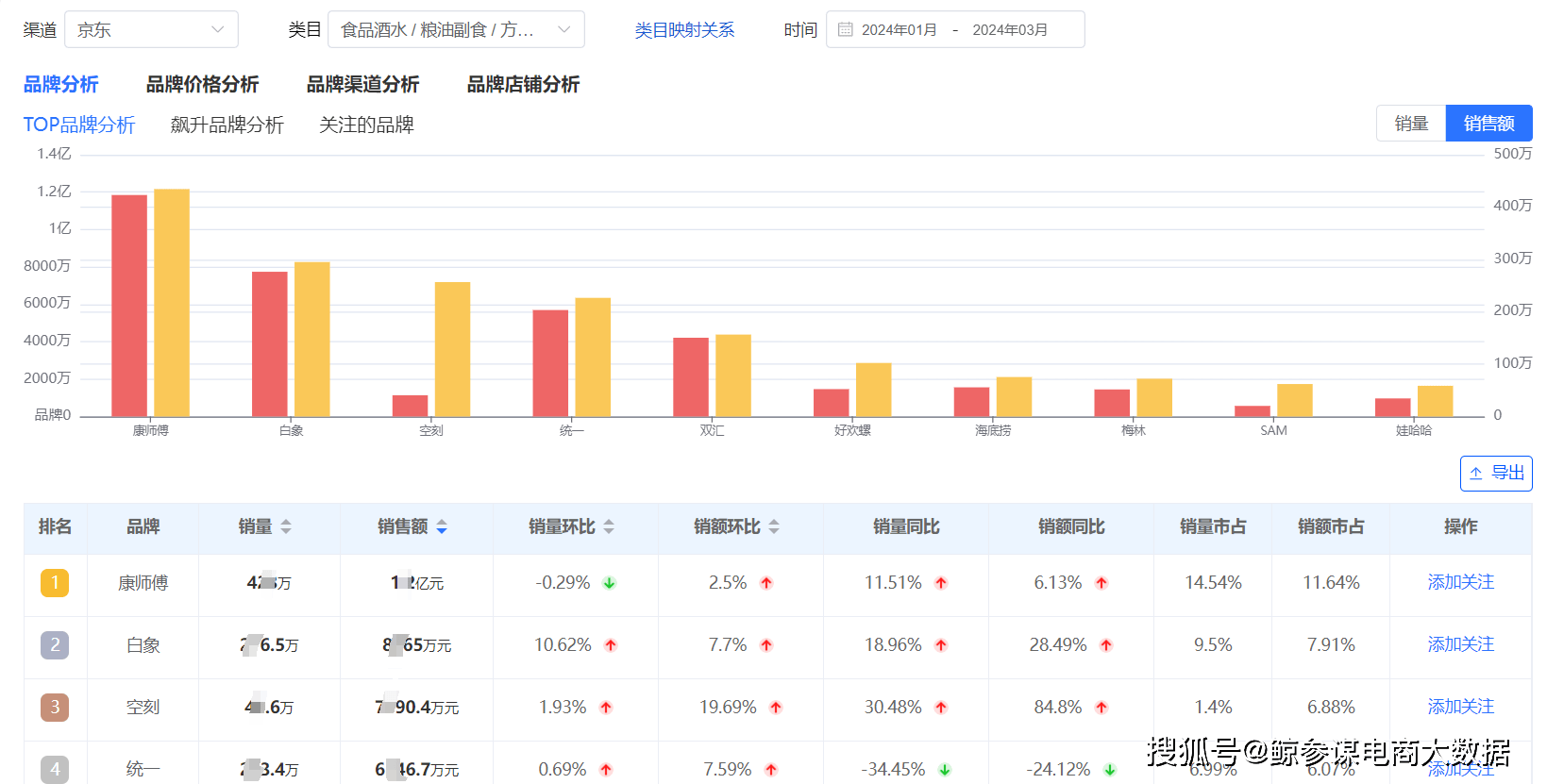Click the 6.88% 销额市占 cell

(1331, 708)
